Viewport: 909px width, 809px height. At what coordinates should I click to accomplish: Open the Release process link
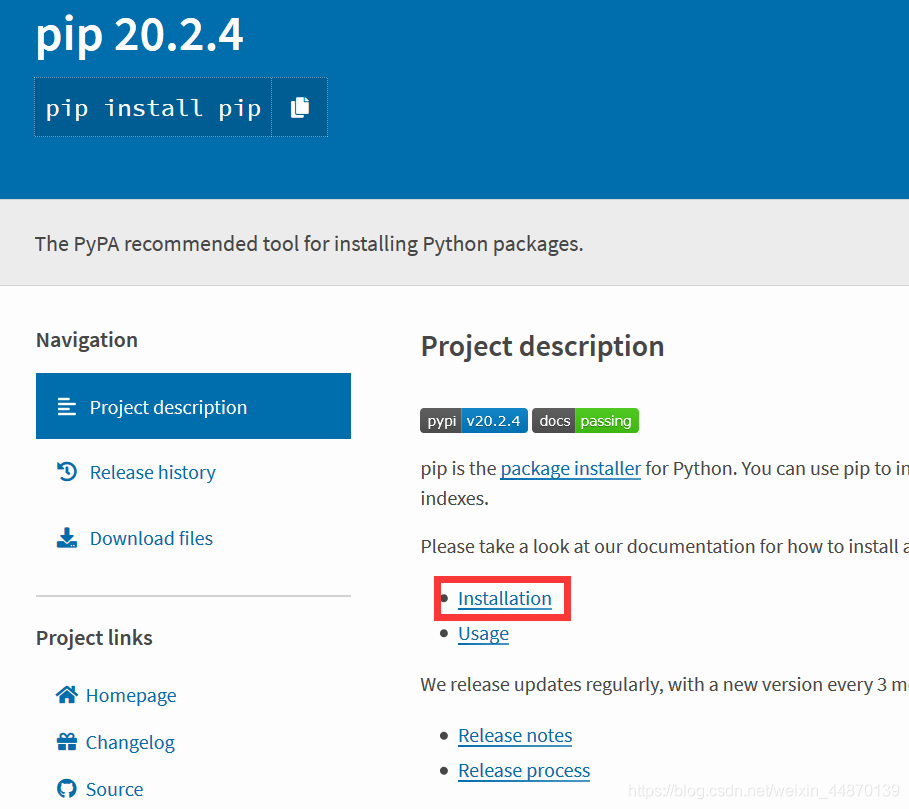(524, 771)
